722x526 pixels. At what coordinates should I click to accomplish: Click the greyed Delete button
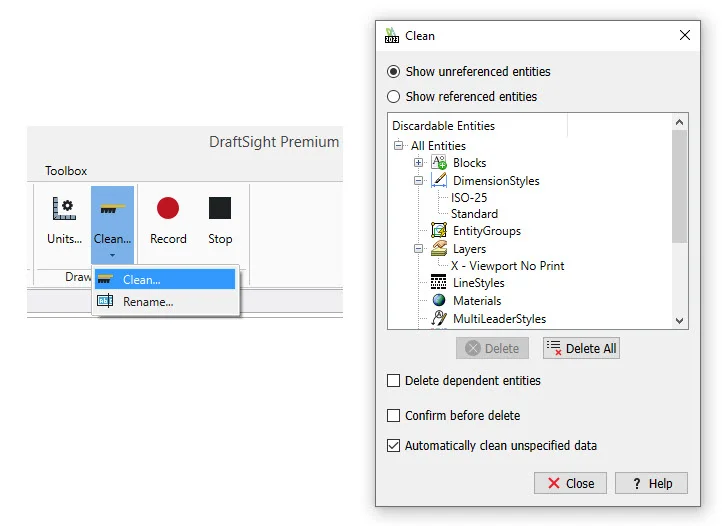[x=492, y=348]
